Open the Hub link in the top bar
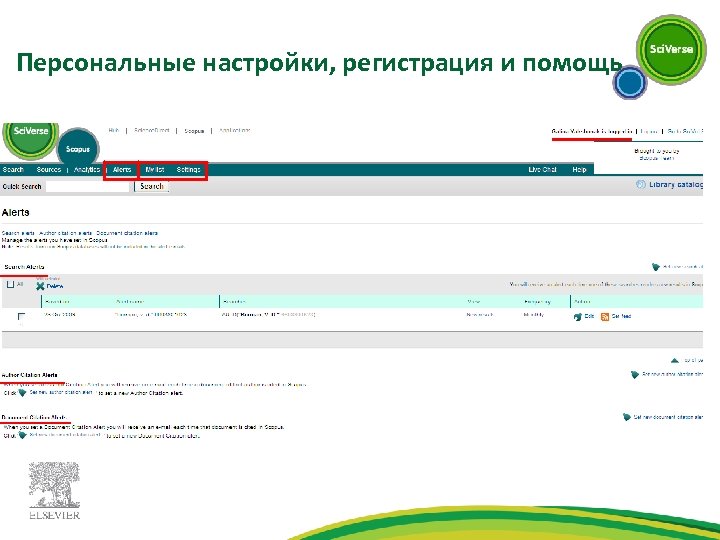Image resolution: width=720 pixels, height=540 pixels. 114,130
